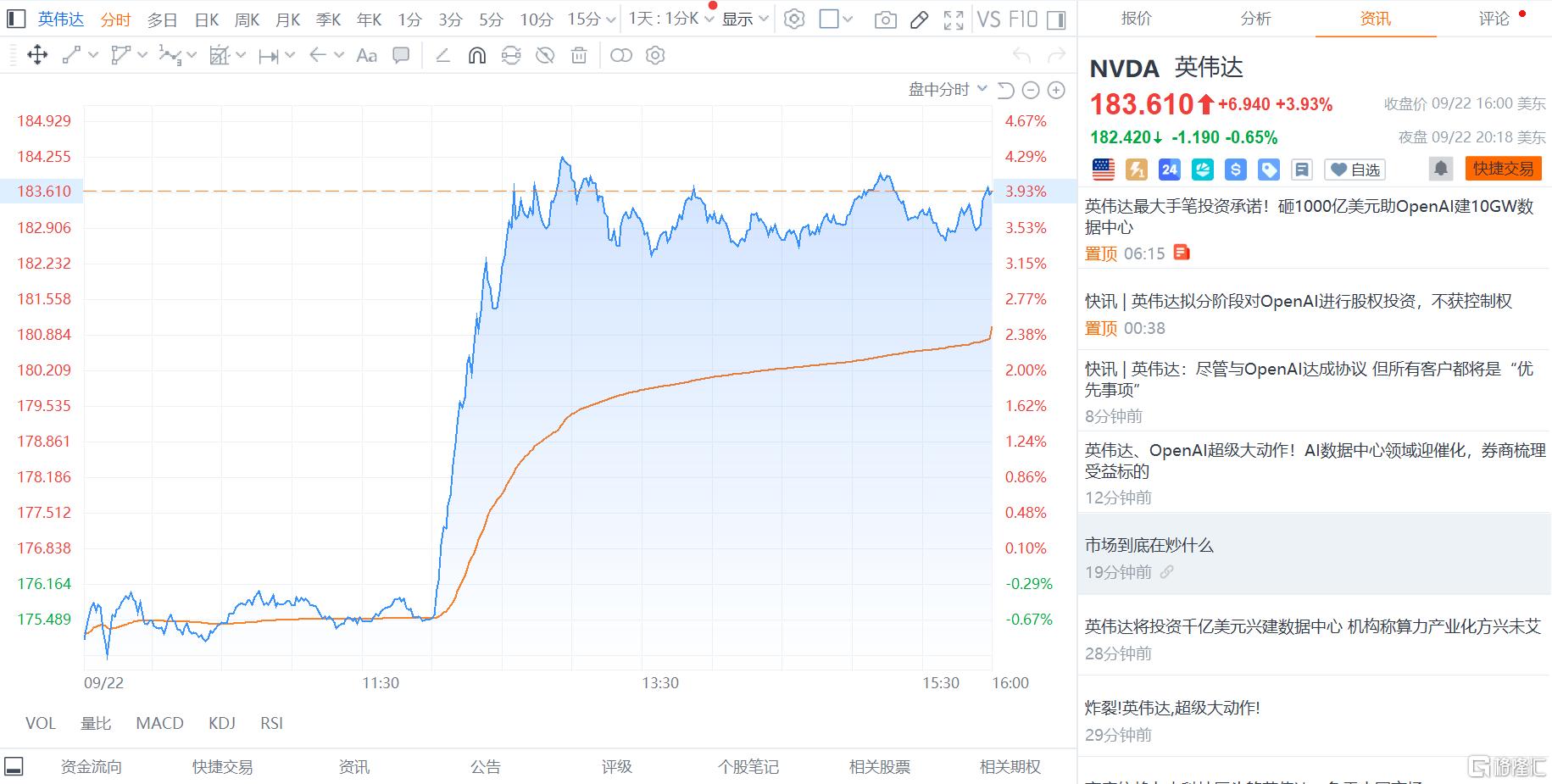
Task: Switch chart to 周K view
Action: (x=247, y=19)
